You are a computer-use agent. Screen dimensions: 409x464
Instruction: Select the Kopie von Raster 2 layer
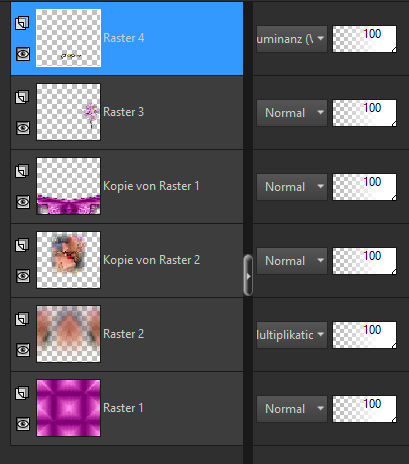127,260
